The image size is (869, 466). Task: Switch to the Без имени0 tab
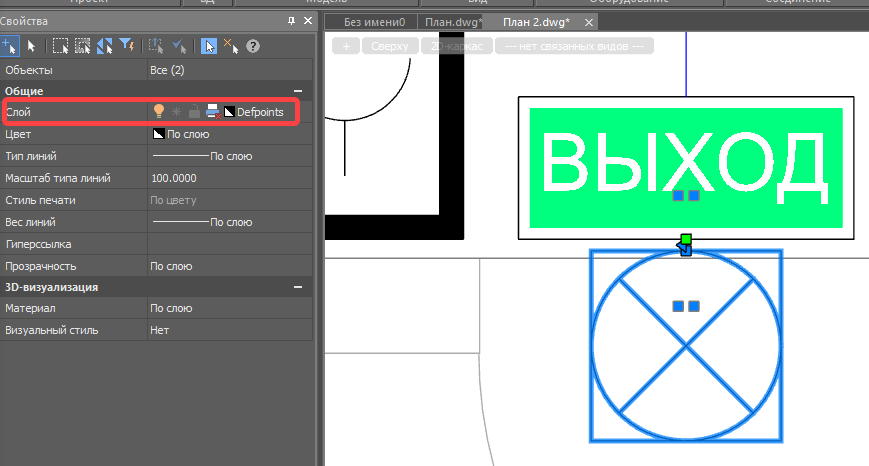pyautogui.click(x=374, y=21)
